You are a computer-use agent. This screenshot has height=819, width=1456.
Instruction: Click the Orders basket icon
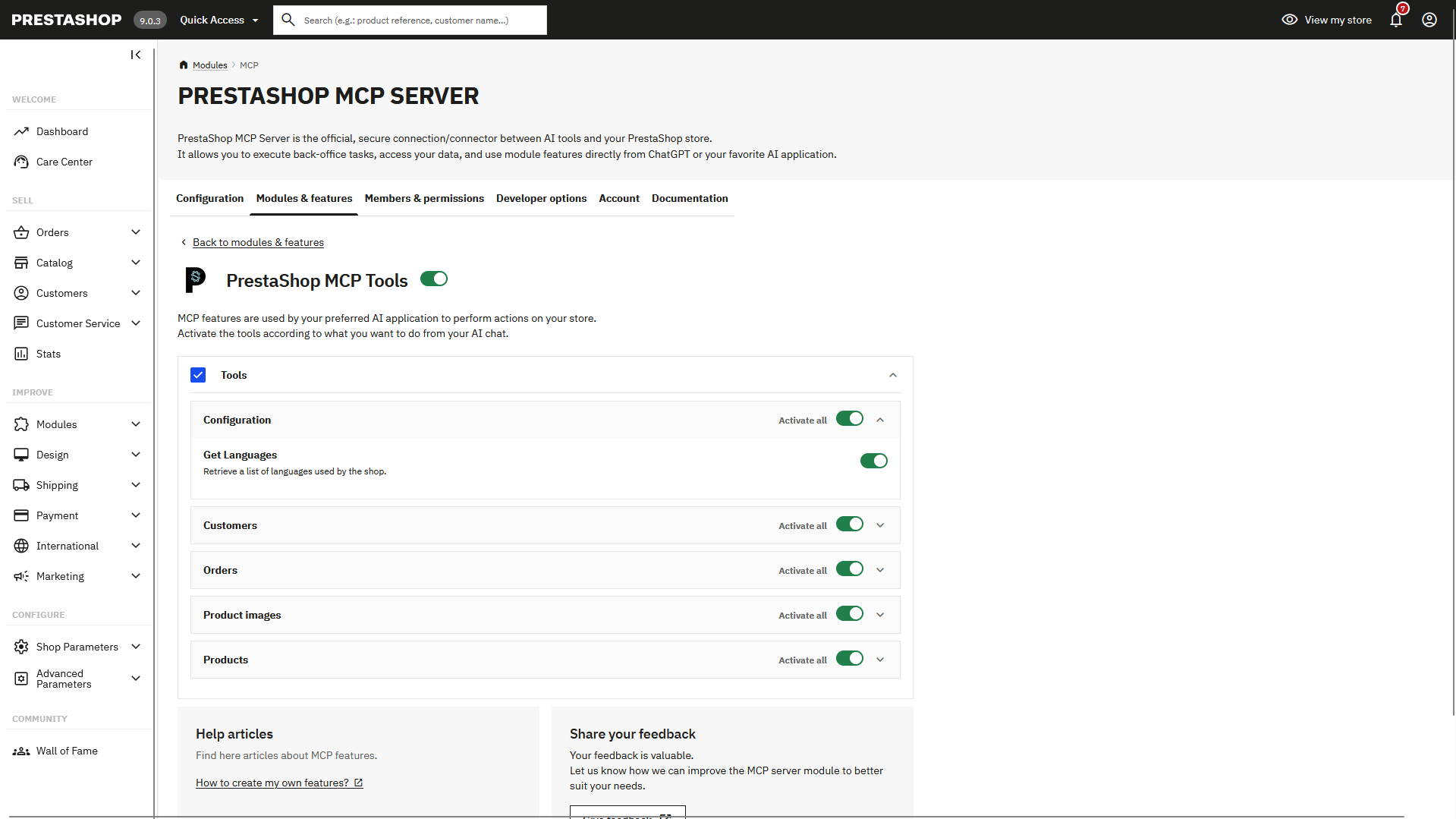pyautogui.click(x=21, y=232)
